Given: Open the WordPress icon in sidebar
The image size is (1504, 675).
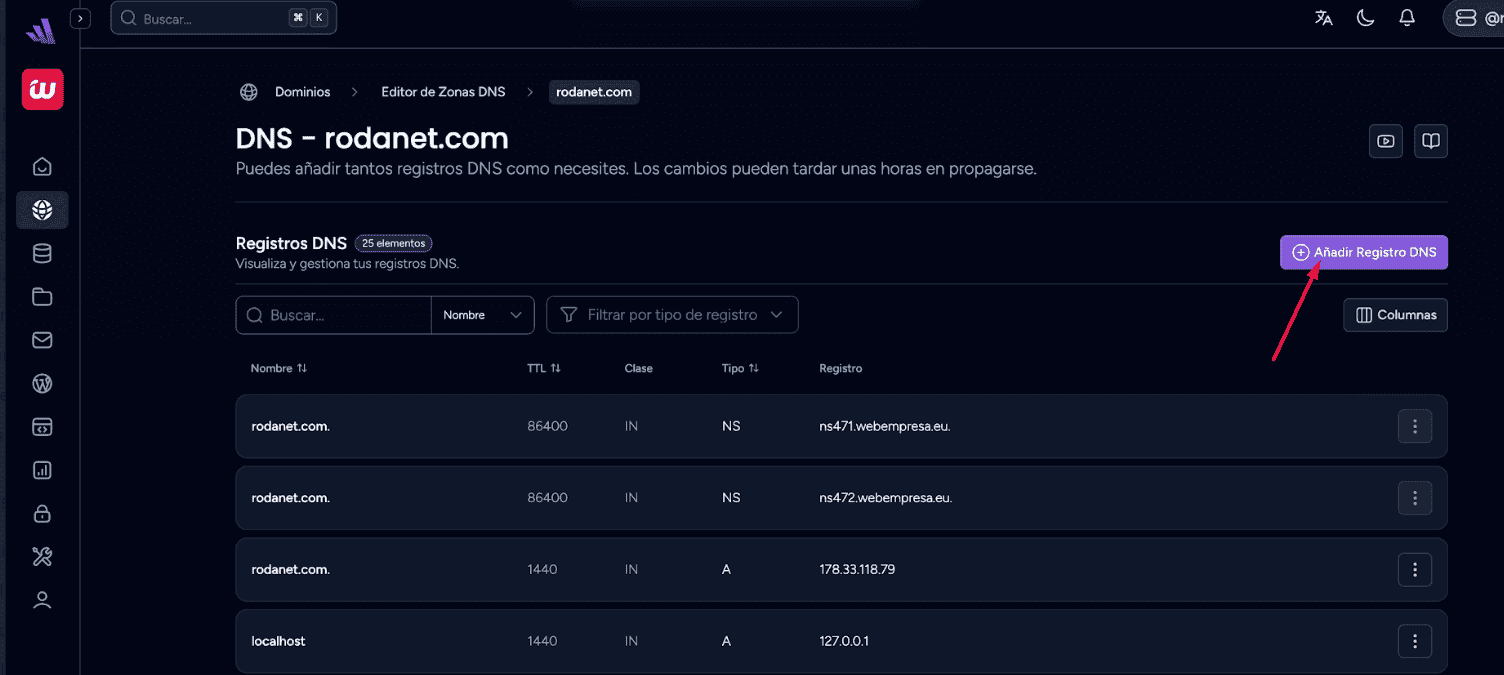Looking at the screenshot, I should click(42, 384).
